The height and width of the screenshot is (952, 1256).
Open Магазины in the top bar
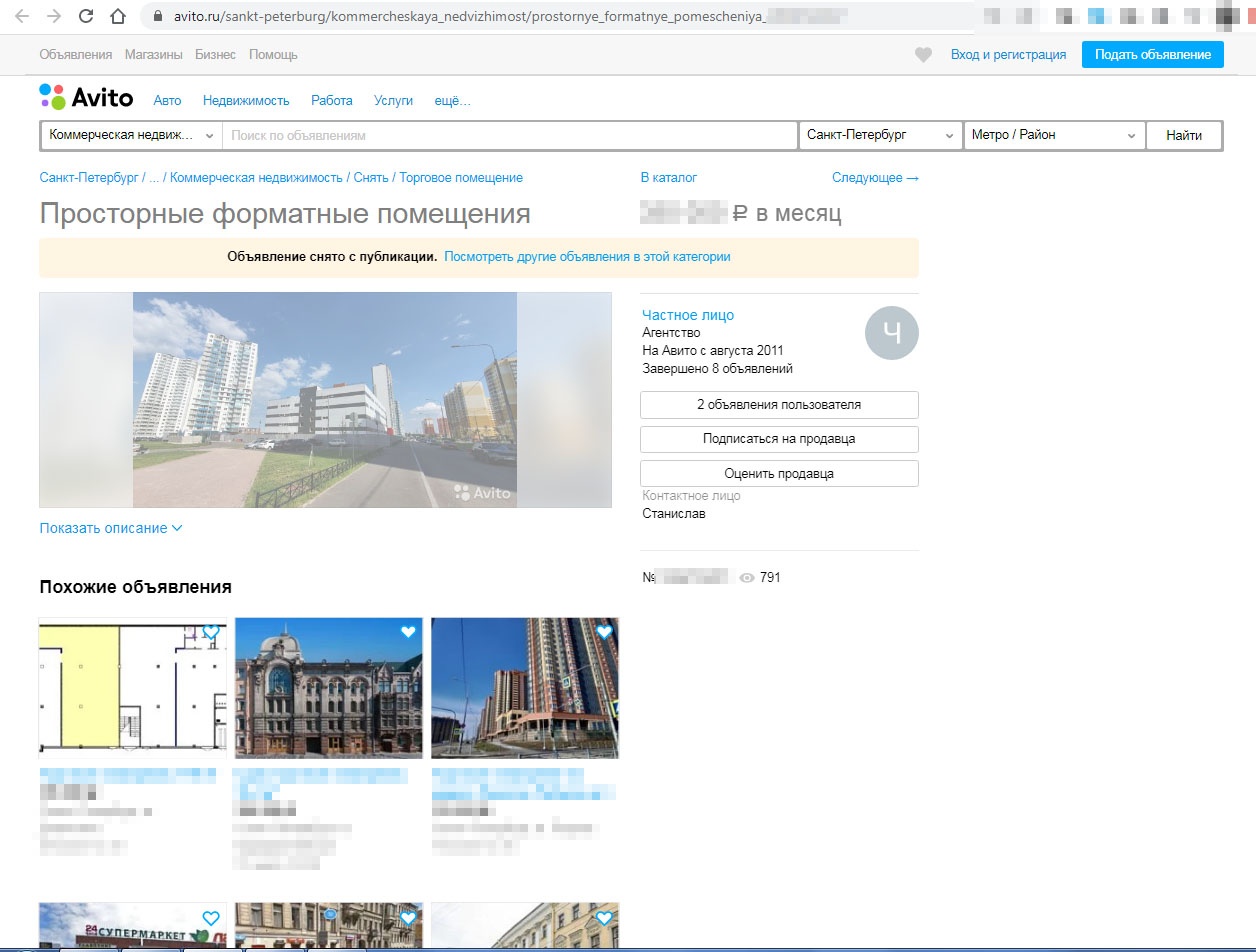point(154,55)
